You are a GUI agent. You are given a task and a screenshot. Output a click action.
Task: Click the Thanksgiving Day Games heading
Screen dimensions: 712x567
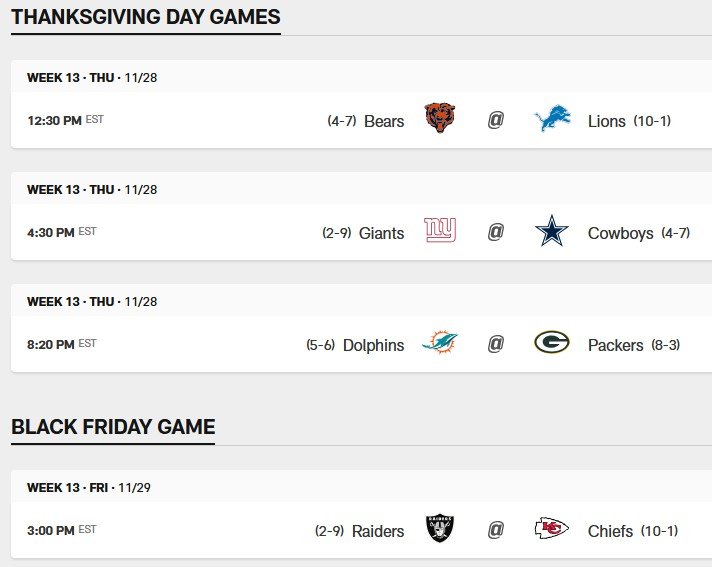146,17
